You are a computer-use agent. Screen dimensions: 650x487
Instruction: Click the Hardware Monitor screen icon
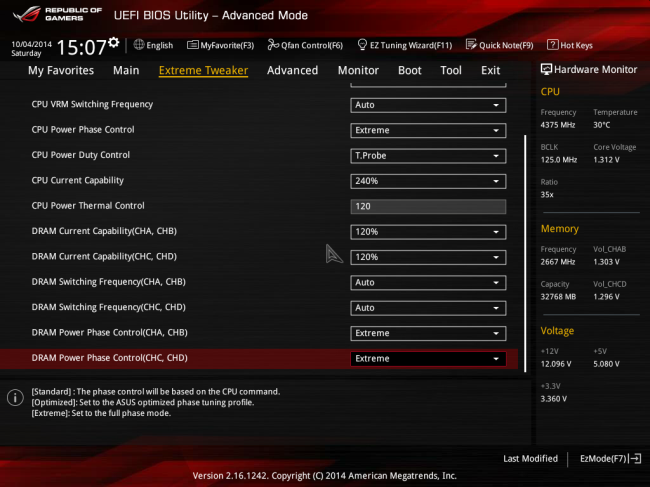pos(546,69)
